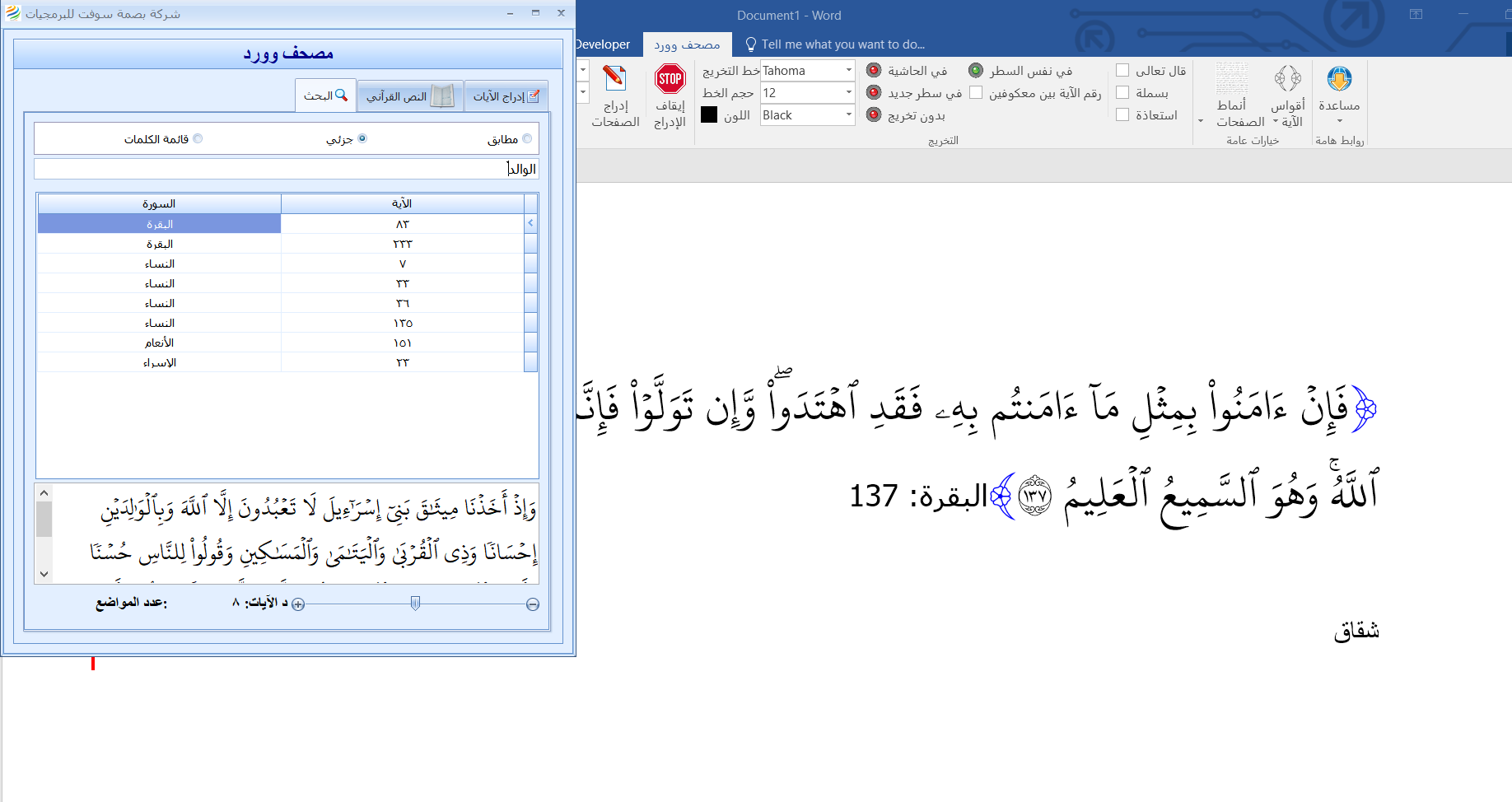Enable the استعاذة checkbox
1512x802 pixels.
1122,115
